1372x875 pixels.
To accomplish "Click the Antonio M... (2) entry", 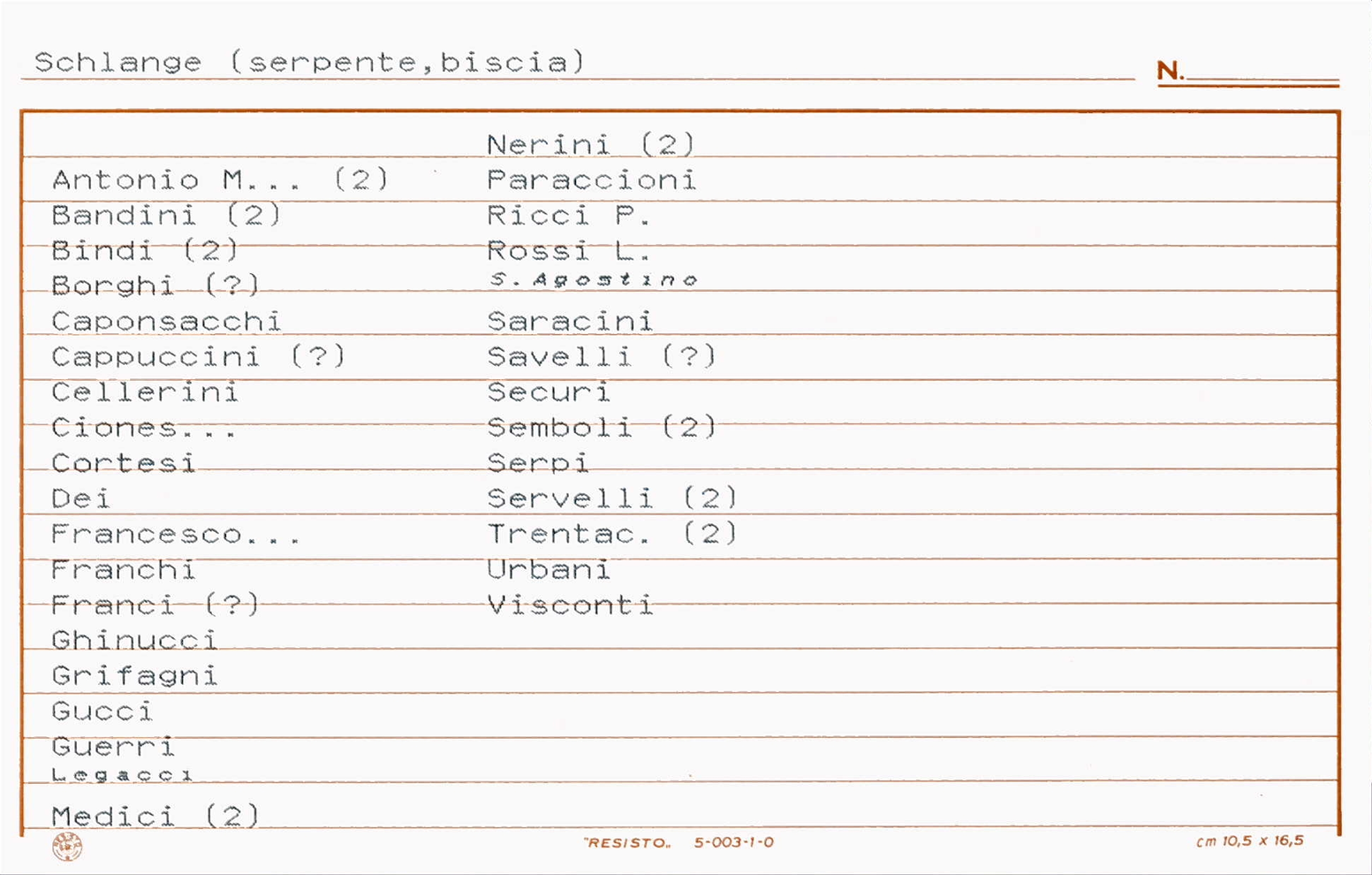I will pyautogui.click(x=221, y=179).
